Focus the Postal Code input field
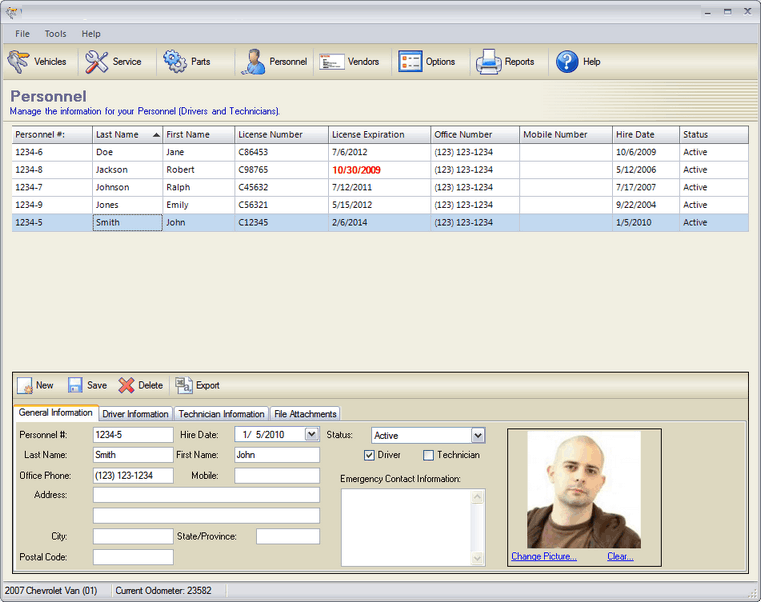The height and width of the screenshot is (602, 761). [x=133, y=557]
